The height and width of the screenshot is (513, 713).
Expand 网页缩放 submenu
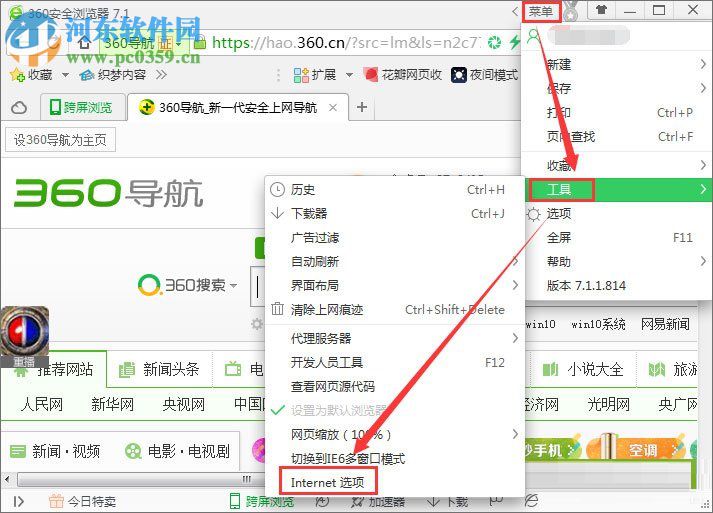click(x=393, y=434)
